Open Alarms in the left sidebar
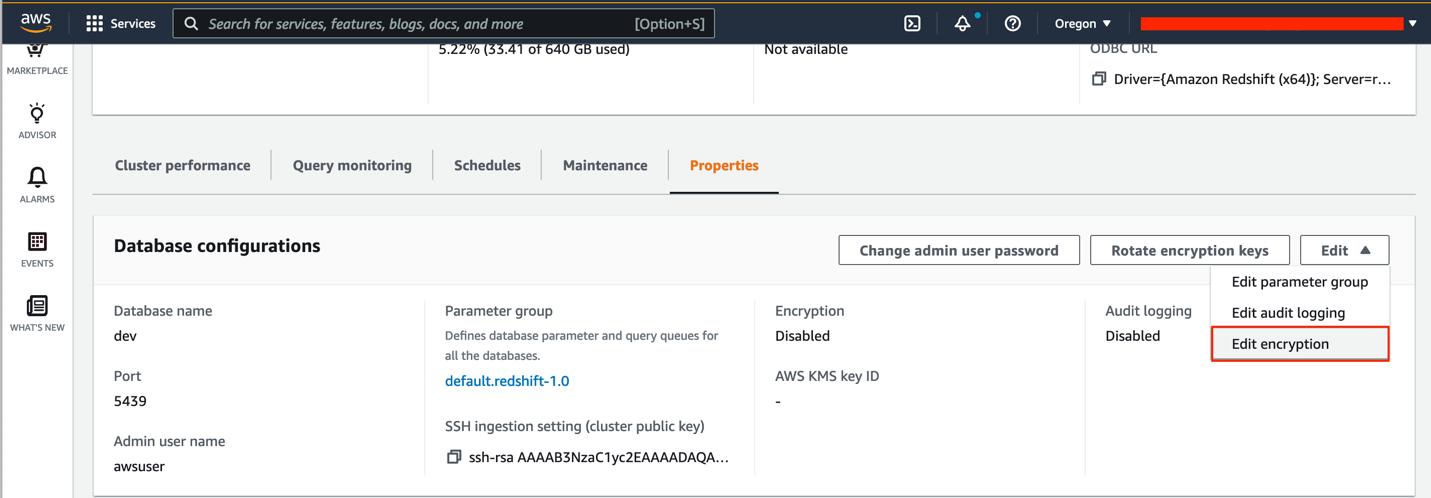1431x498 pixels. (x=37, y=184)
